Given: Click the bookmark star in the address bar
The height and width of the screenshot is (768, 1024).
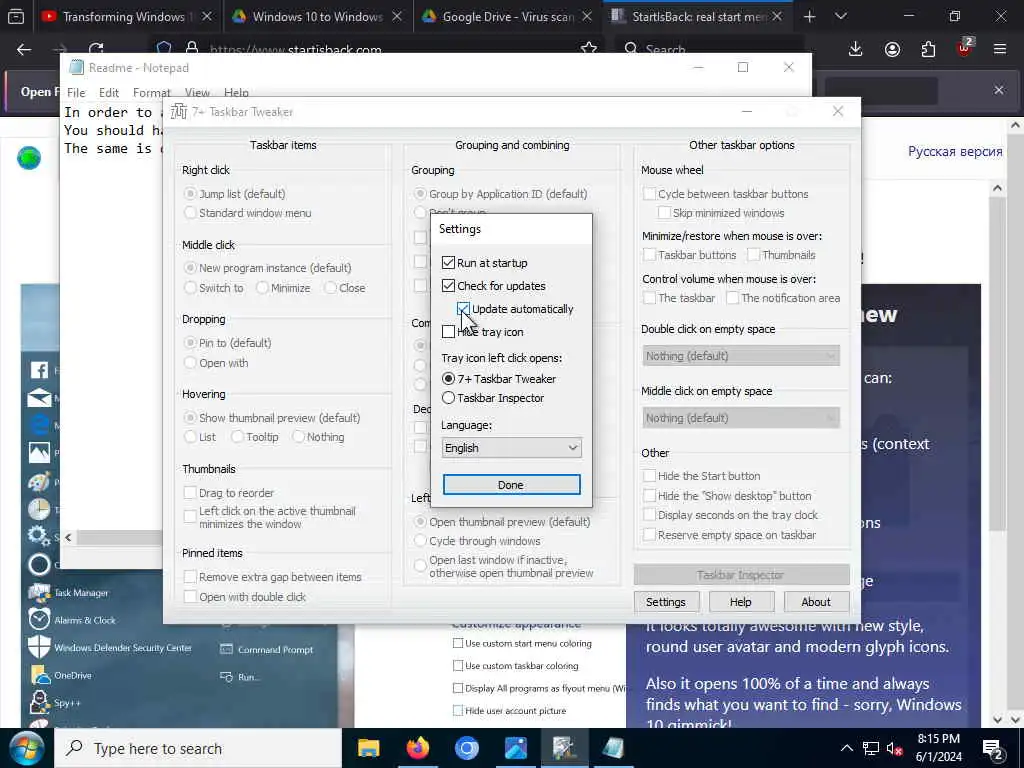Looking at the screenshot, I should click(x=588, y=48).
